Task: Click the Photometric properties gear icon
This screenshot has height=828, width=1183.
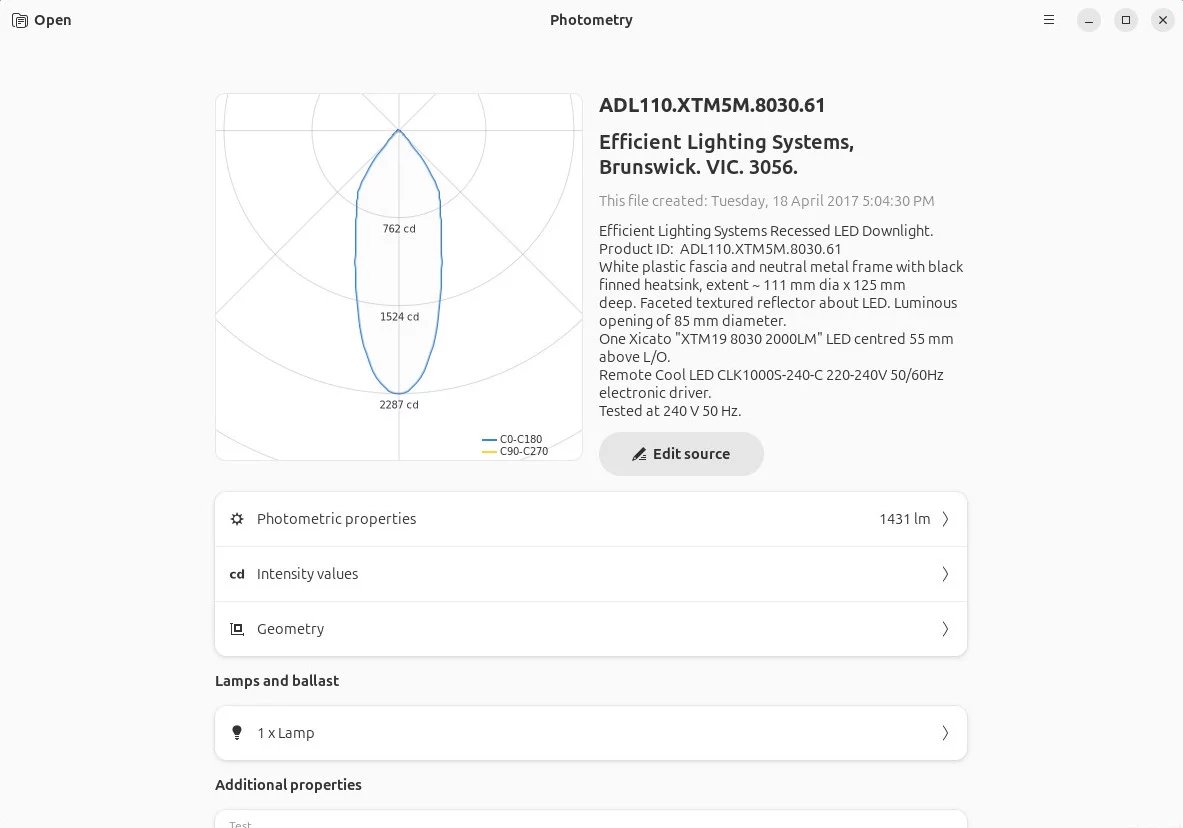Action: tap(237, 519)
